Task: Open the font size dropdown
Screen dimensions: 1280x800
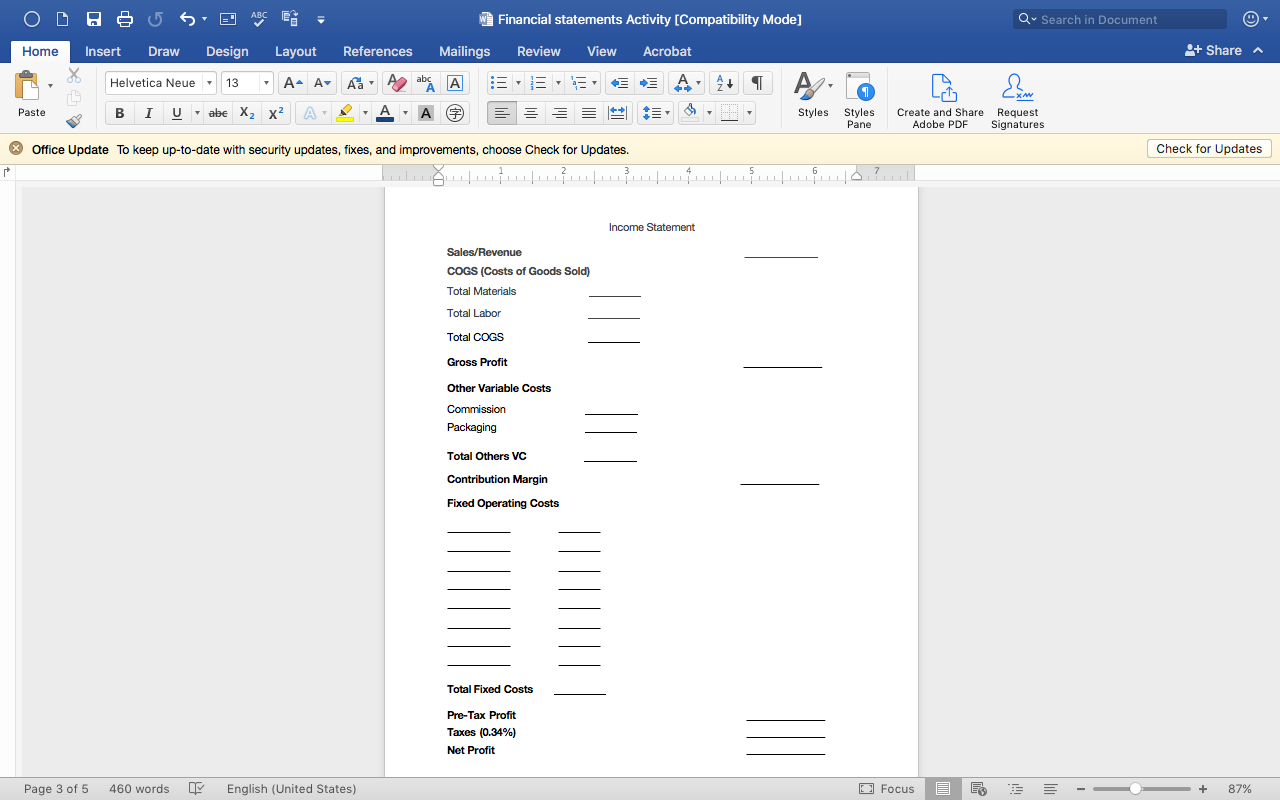Action: pos(266,83)
